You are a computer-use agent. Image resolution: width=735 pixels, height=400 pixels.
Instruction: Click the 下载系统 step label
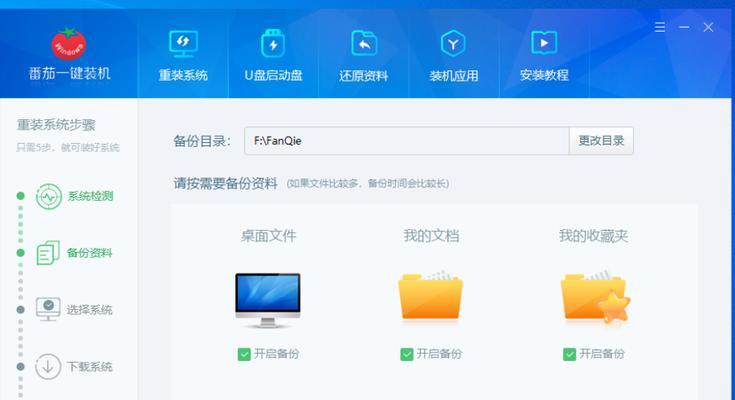(90, 367)
